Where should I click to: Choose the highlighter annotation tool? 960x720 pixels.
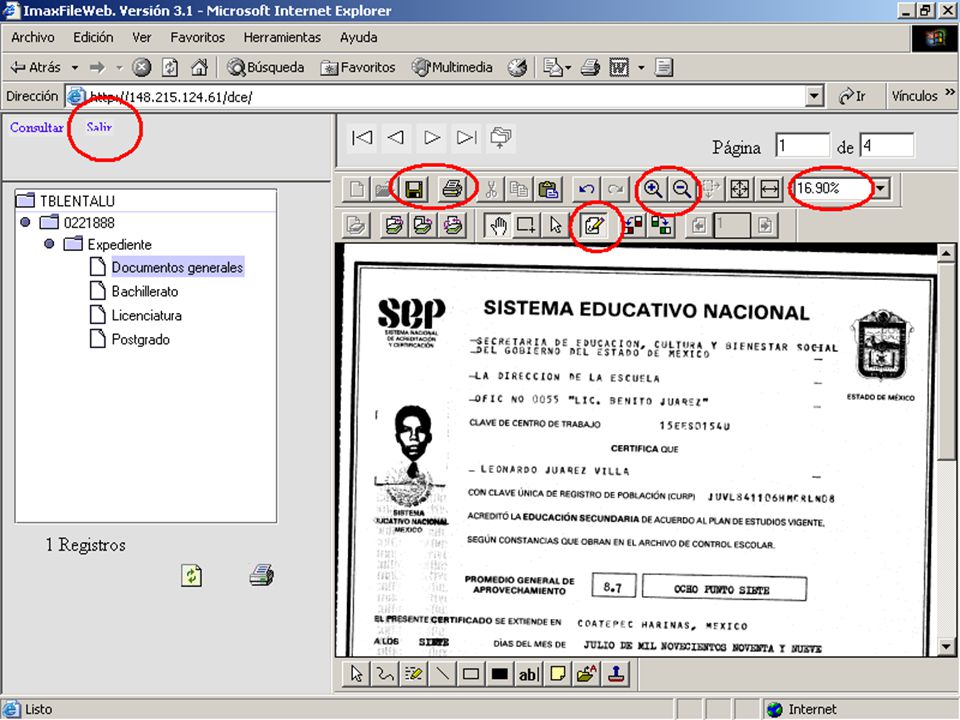coord(413,674)
